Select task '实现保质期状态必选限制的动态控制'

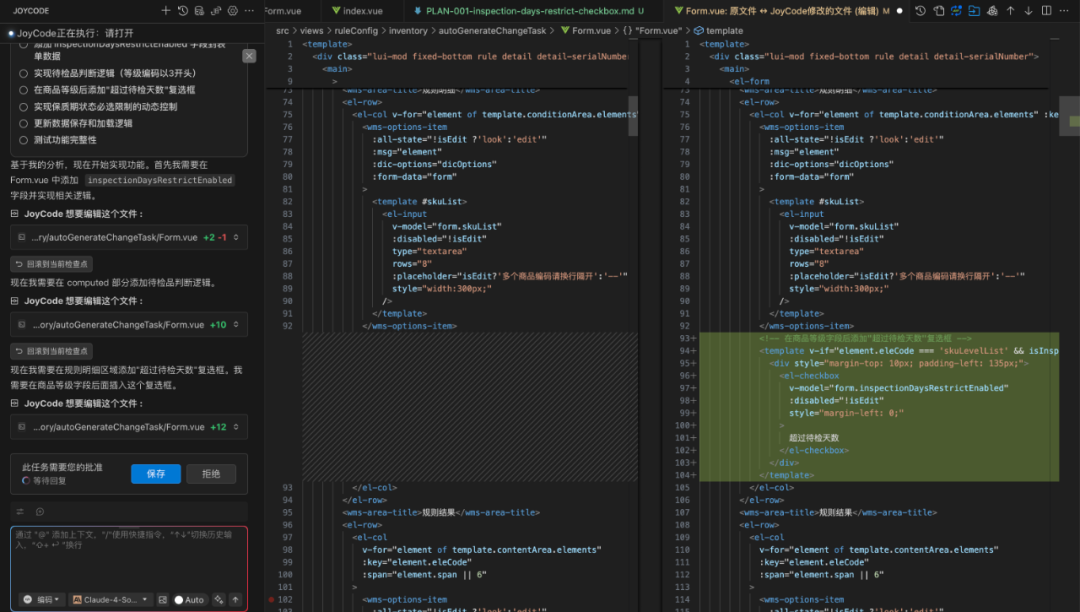pos(23,107)
